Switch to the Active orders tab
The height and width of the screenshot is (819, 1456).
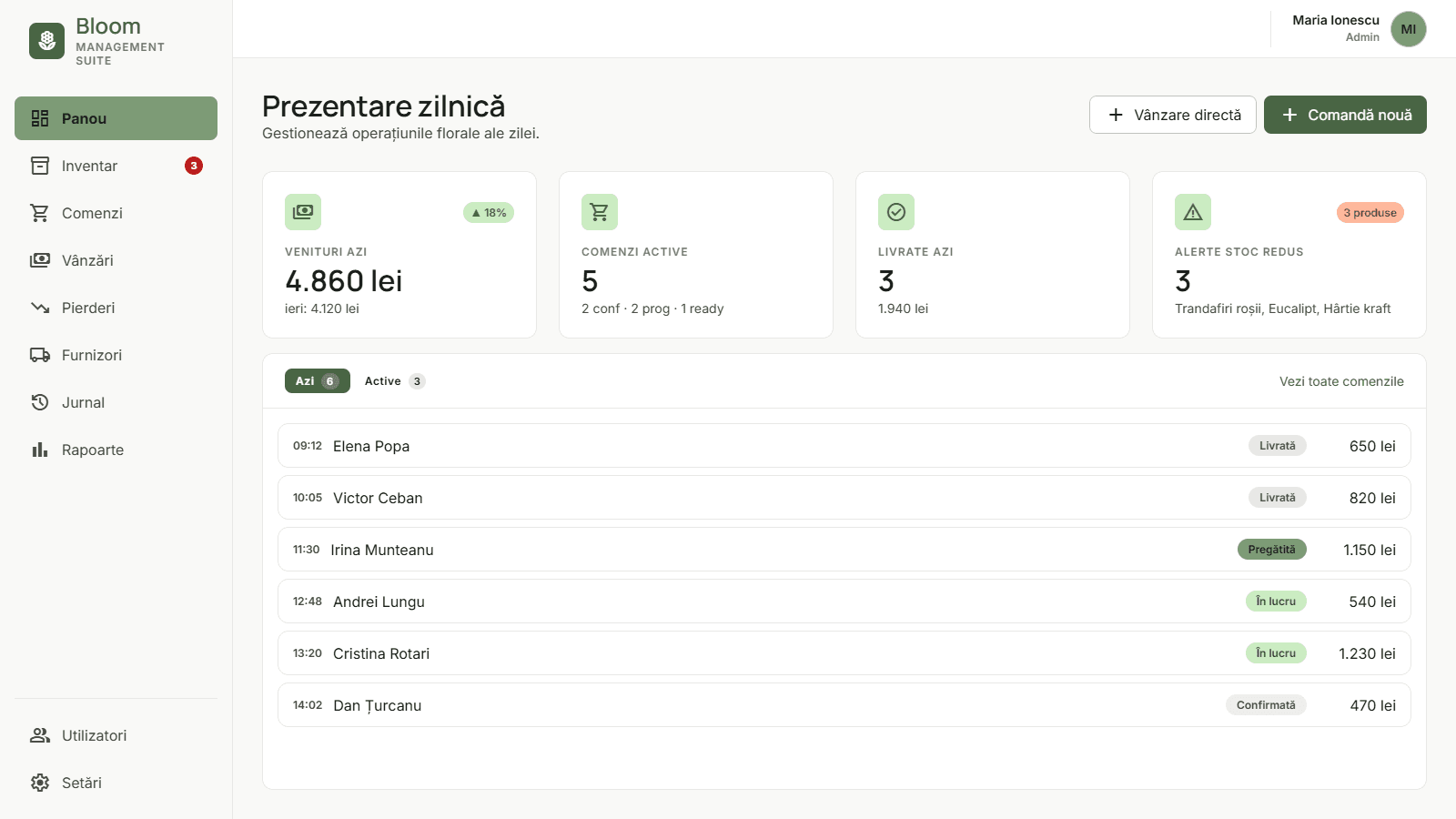[395, 381]
